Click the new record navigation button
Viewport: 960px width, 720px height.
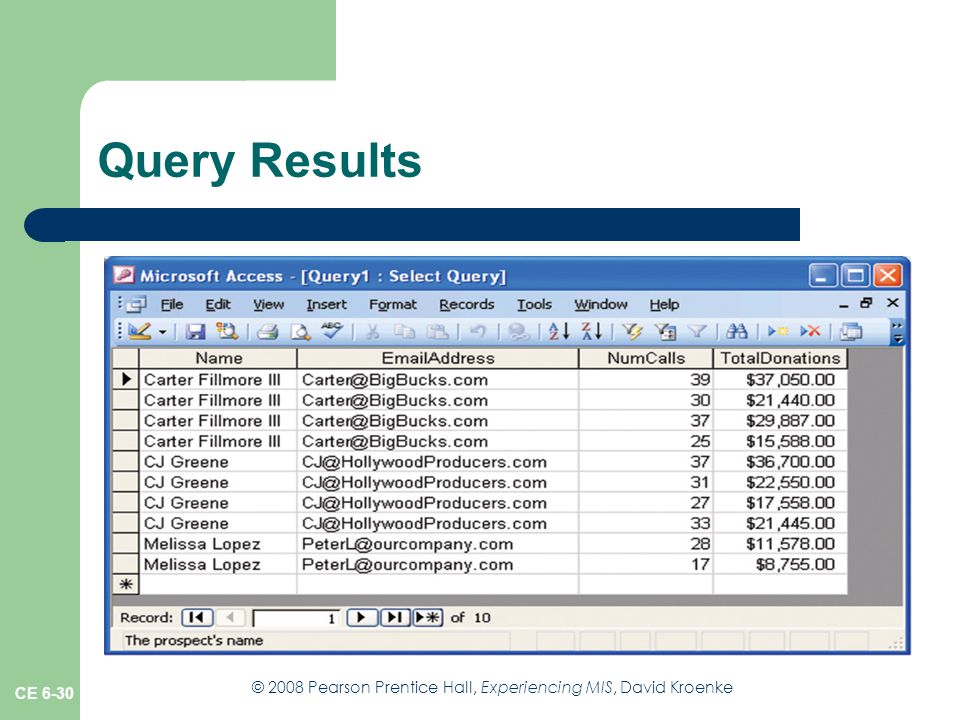pos(427,617)
